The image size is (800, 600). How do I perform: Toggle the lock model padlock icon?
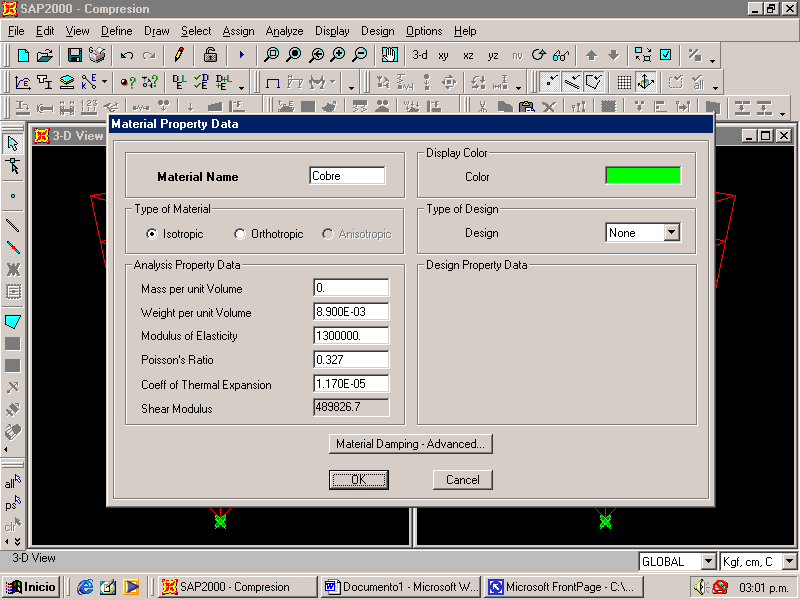pos(210,55)
